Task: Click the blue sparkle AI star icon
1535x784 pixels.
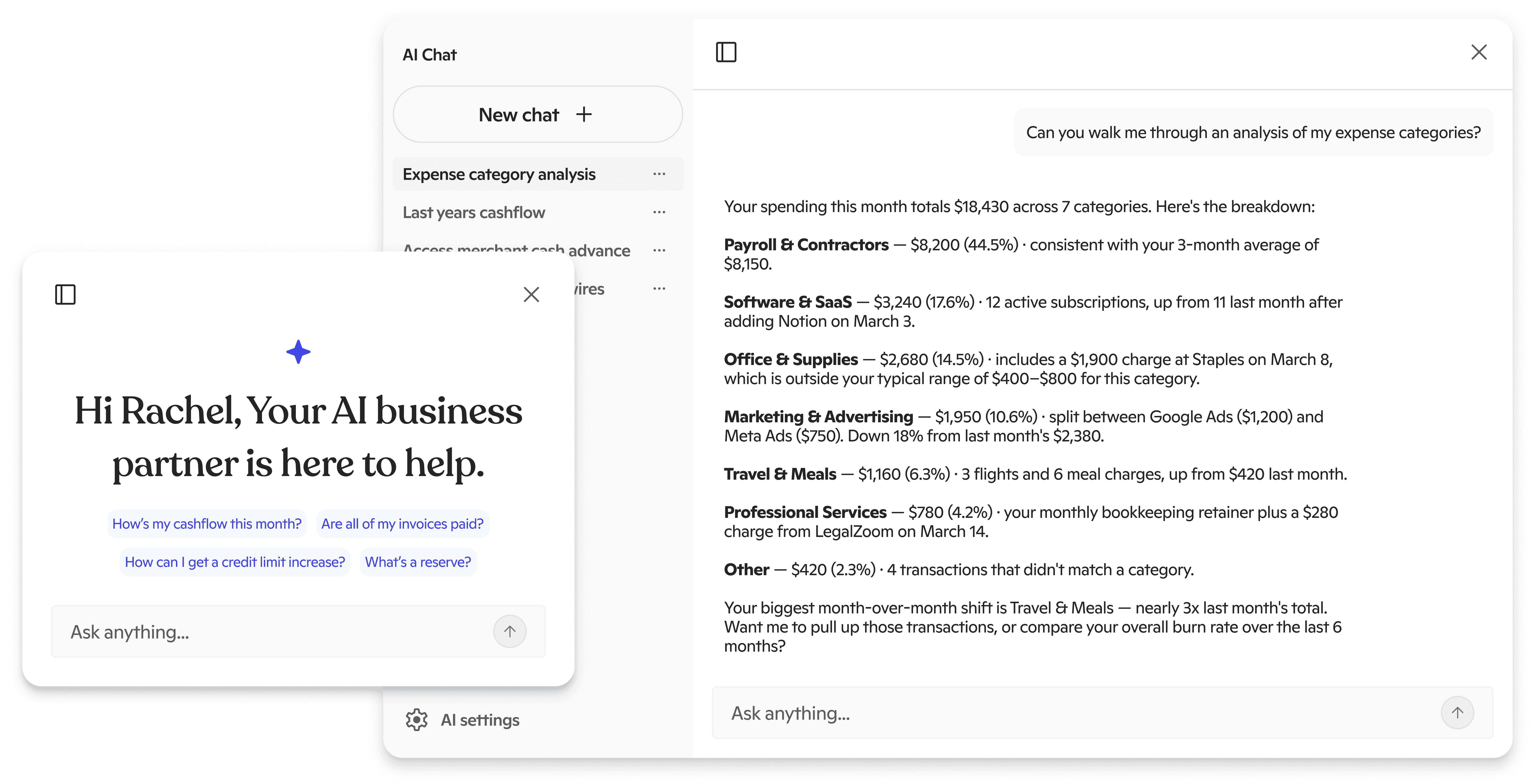Action: [298, 352]
